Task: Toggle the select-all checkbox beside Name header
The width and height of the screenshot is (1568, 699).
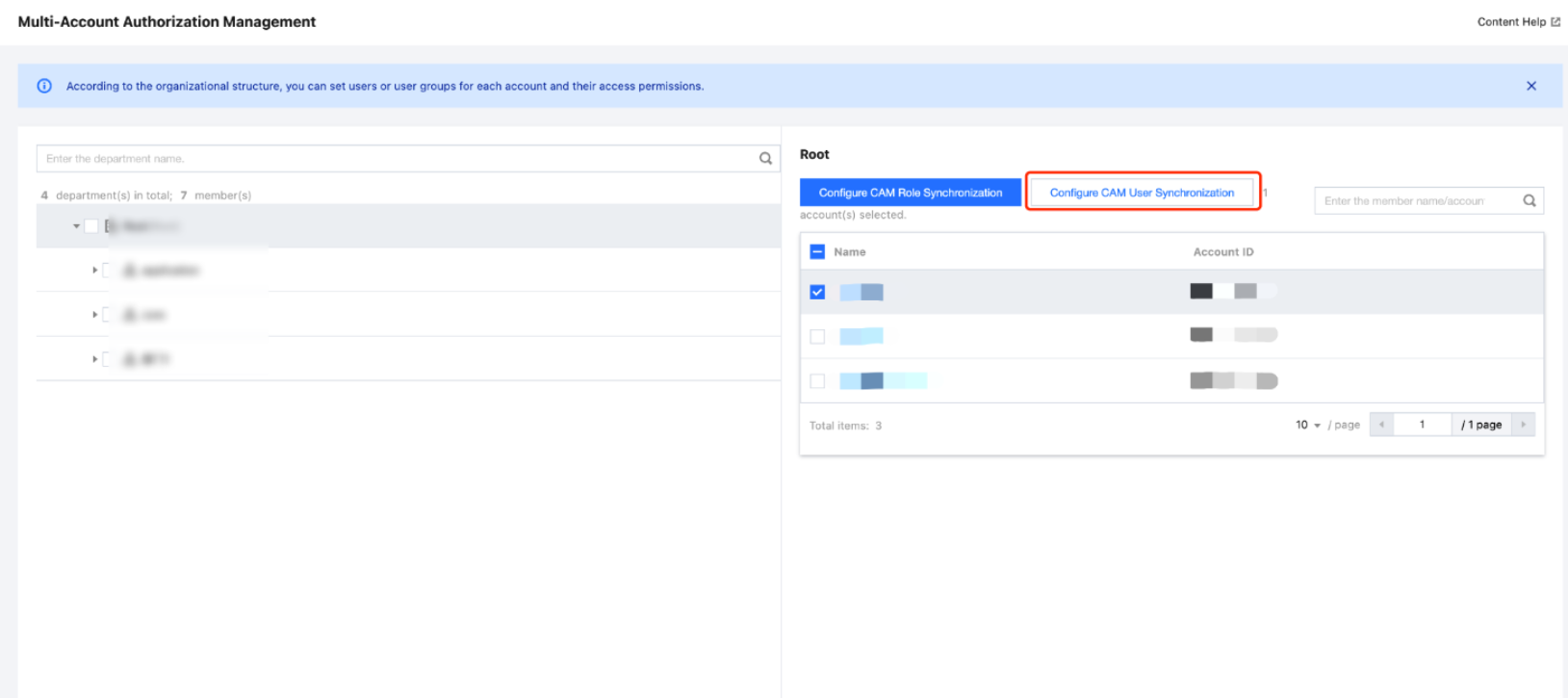Action: click(x=817, y=252)
